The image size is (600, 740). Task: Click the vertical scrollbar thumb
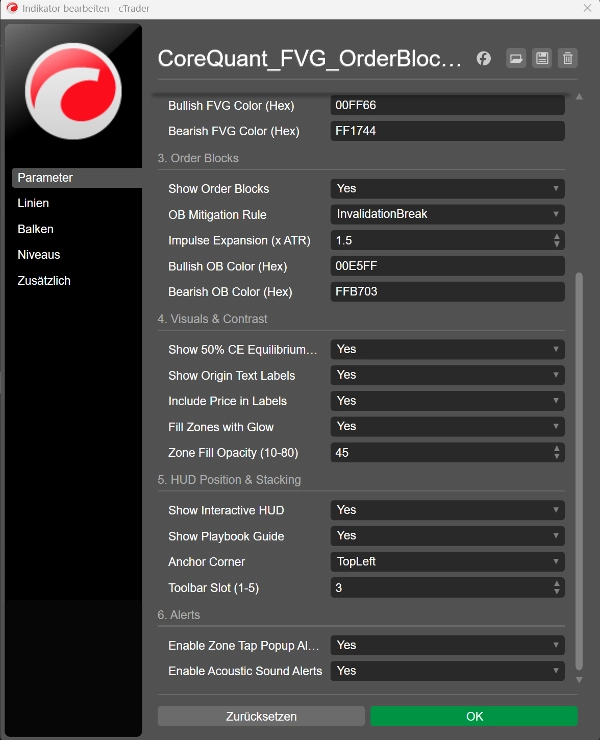pyautogui.click(x=579, y=471)
